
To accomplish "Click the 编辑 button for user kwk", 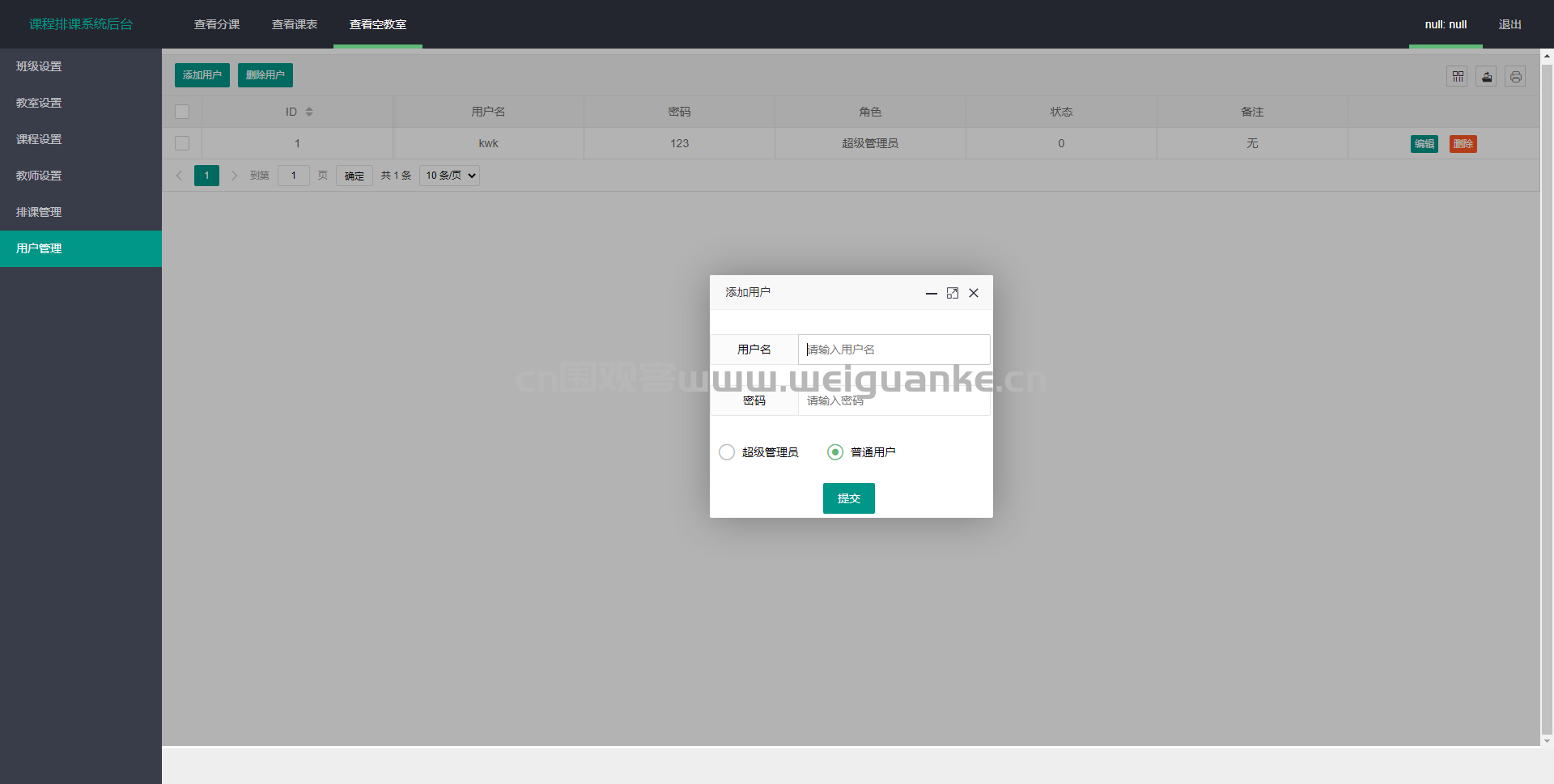I will (1424, 144).
